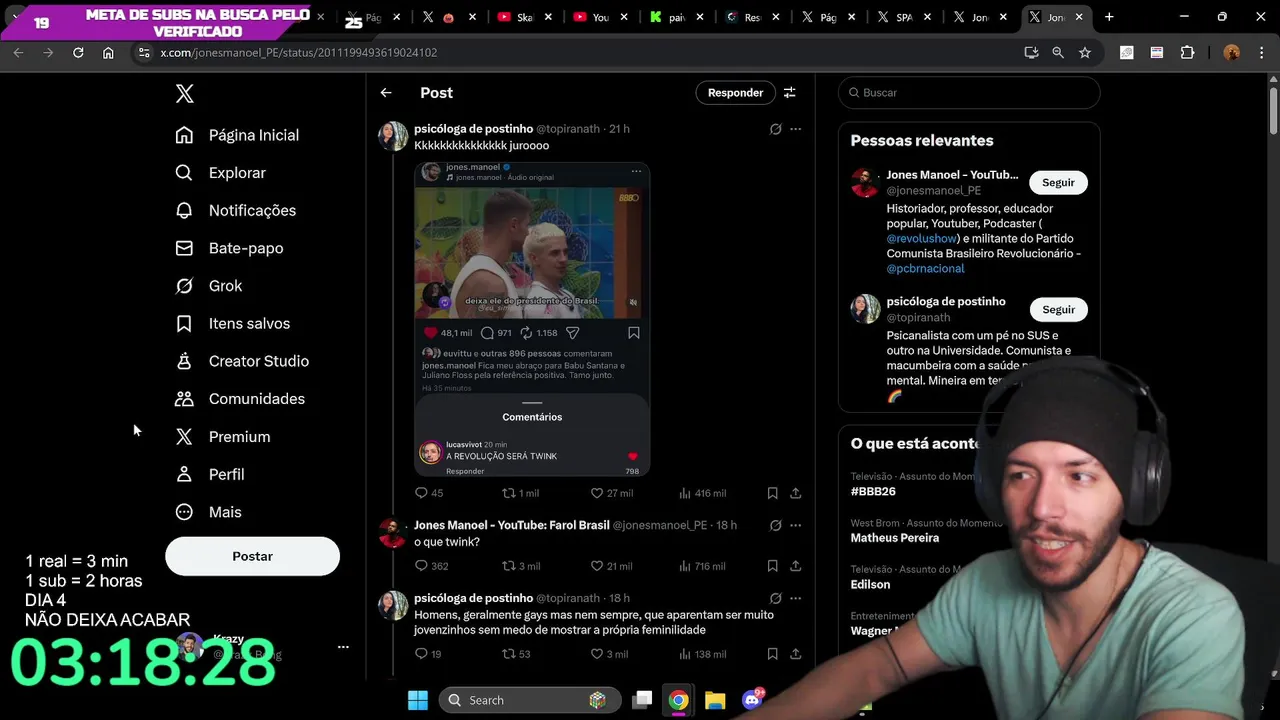Expand the Mais menu
Viewport: 1280px width, 720px height.
pyautogui.click(x=209, y=512)
